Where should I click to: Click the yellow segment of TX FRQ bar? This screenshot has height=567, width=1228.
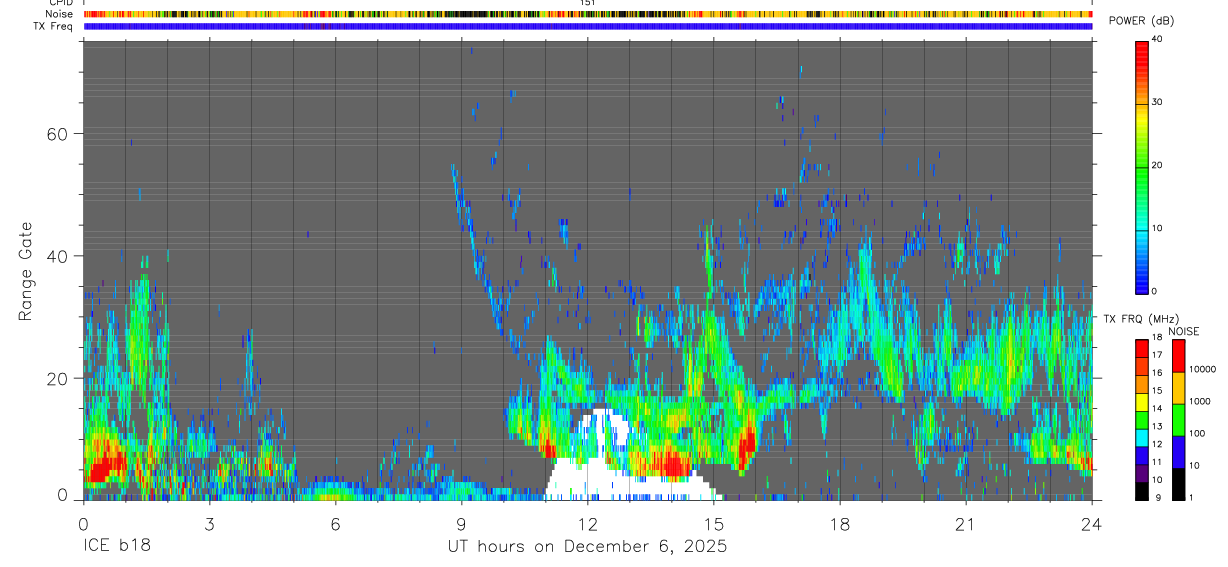[x=1142, y=401]
